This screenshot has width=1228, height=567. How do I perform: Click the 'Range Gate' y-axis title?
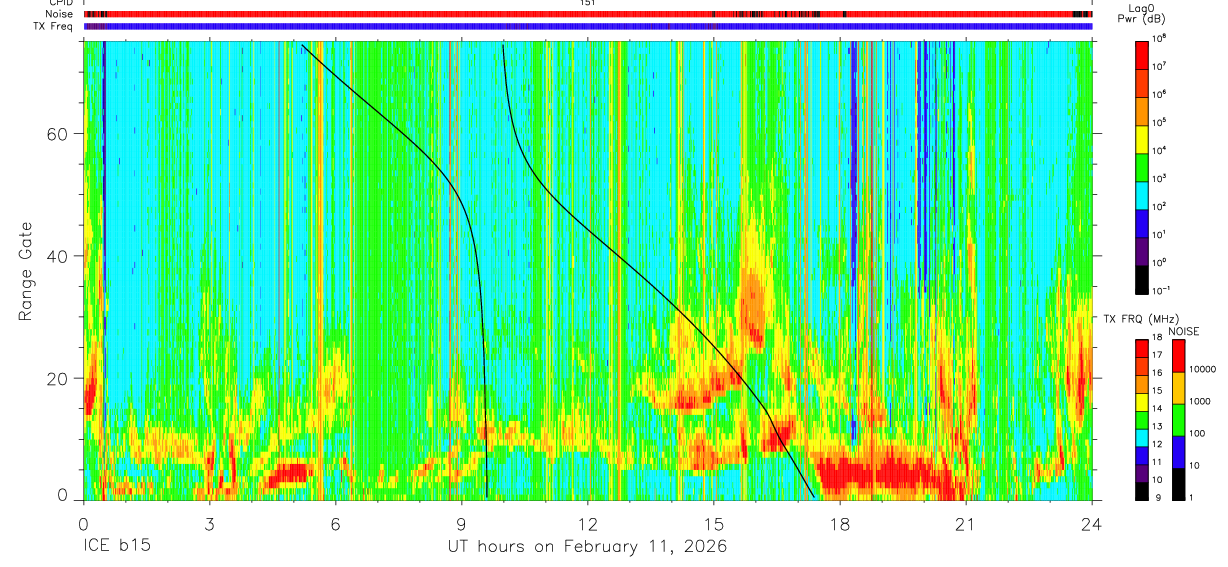26,270
